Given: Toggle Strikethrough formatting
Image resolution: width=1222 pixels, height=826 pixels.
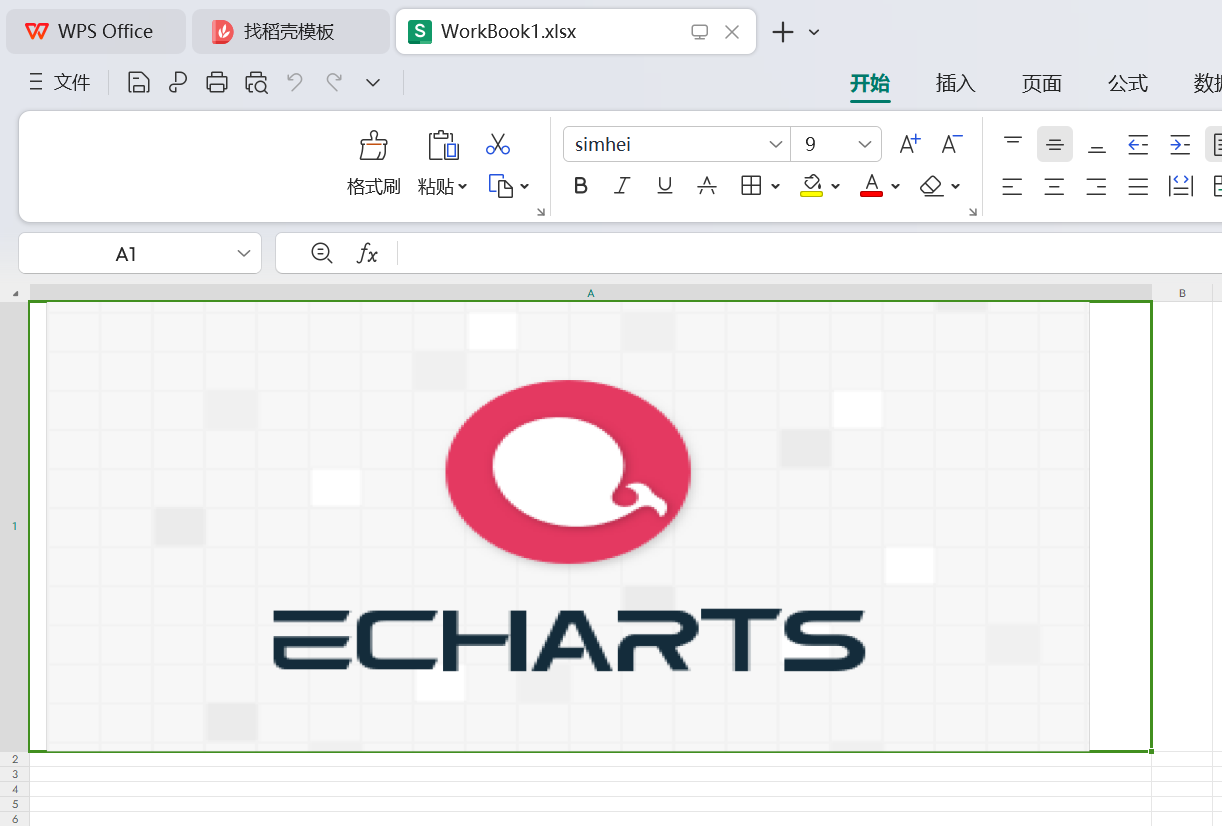Looking at the screenshot, I should coord(707,186).
